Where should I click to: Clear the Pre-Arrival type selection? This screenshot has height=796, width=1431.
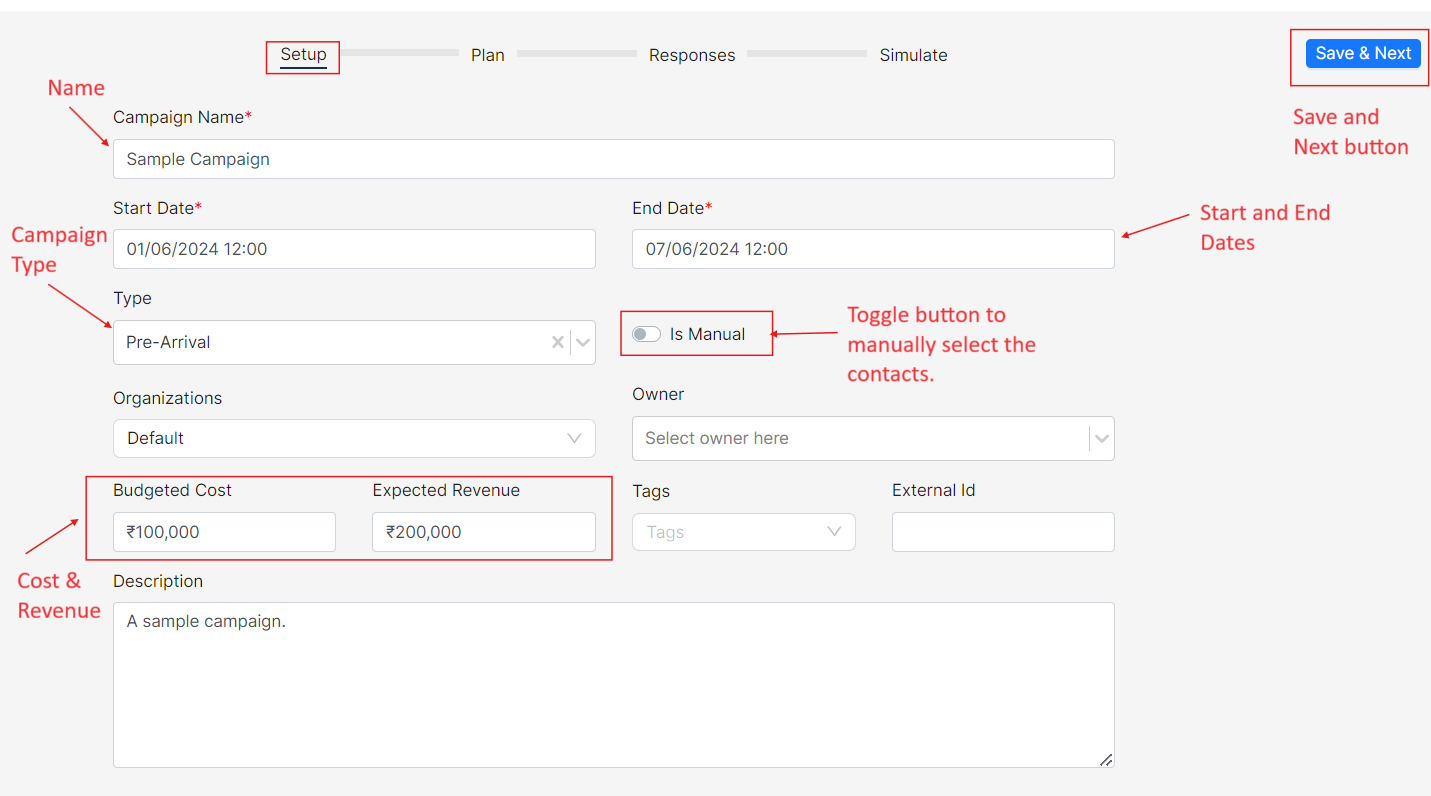558,342
